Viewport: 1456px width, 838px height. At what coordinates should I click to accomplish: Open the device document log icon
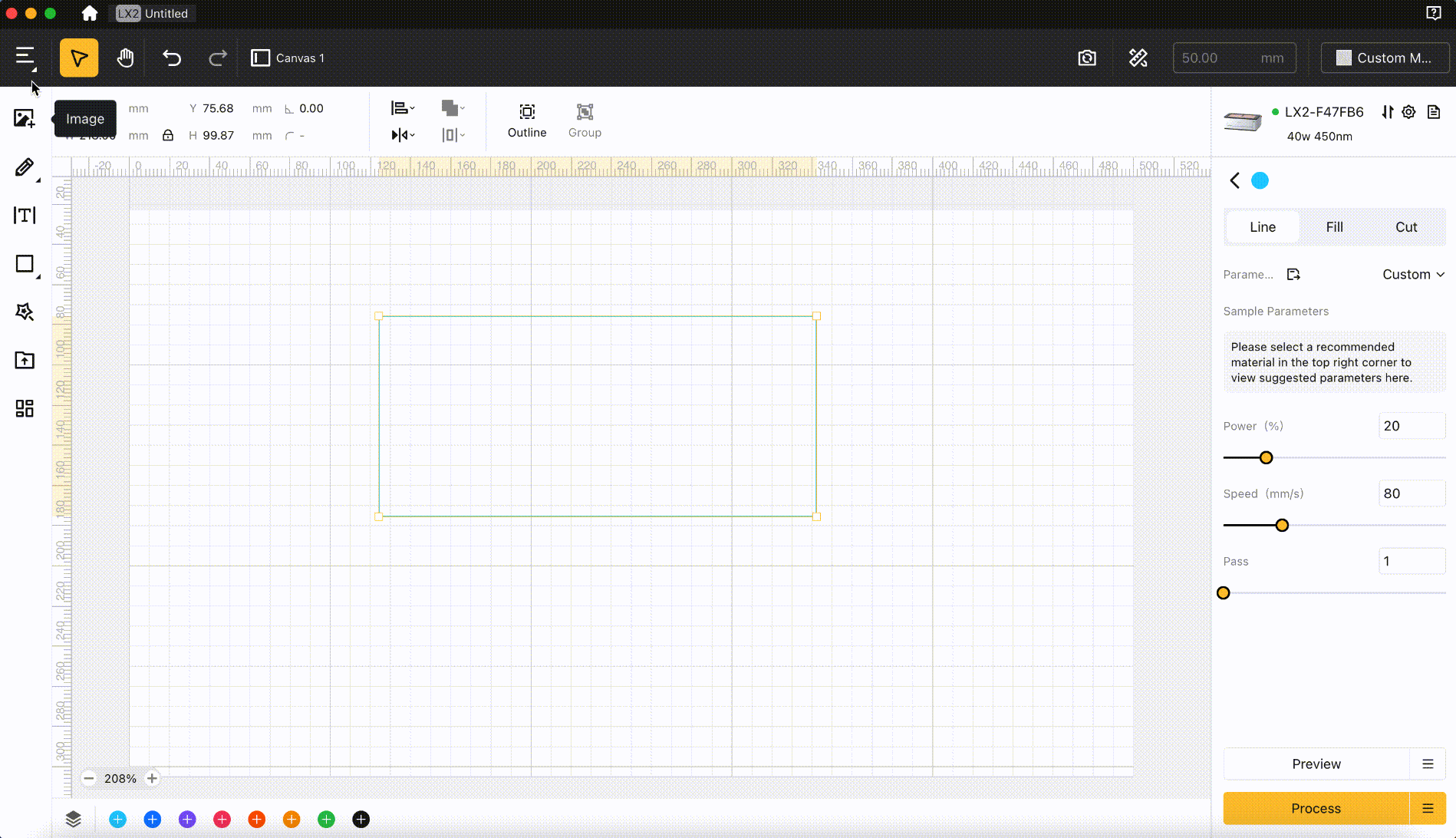[1433, 112]
